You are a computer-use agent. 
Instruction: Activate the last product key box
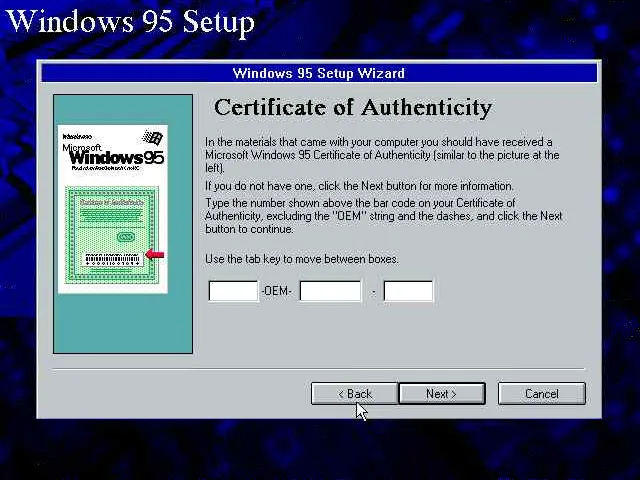408,291
